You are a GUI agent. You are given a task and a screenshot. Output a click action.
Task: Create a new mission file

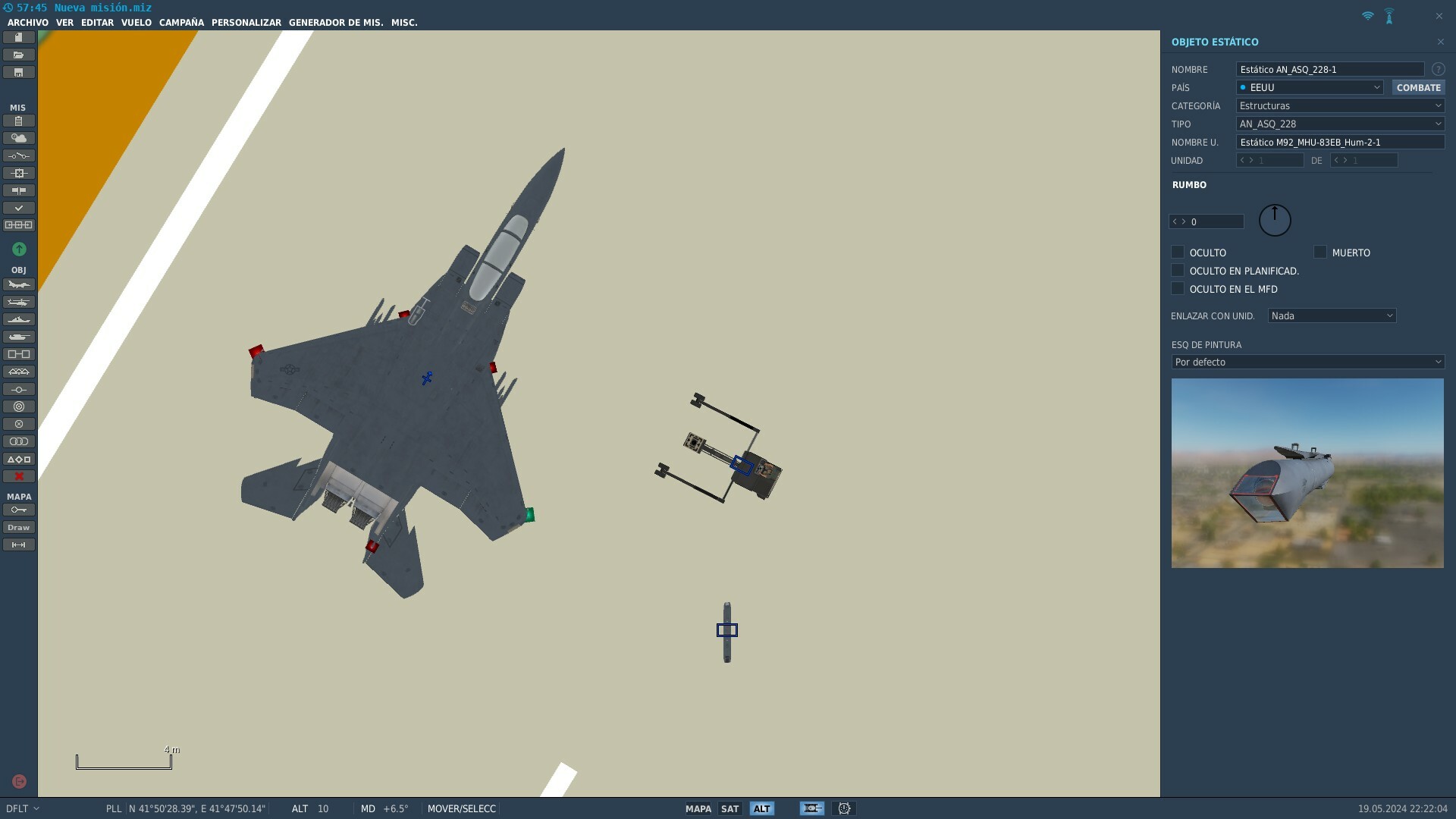[x=18, y=37]
